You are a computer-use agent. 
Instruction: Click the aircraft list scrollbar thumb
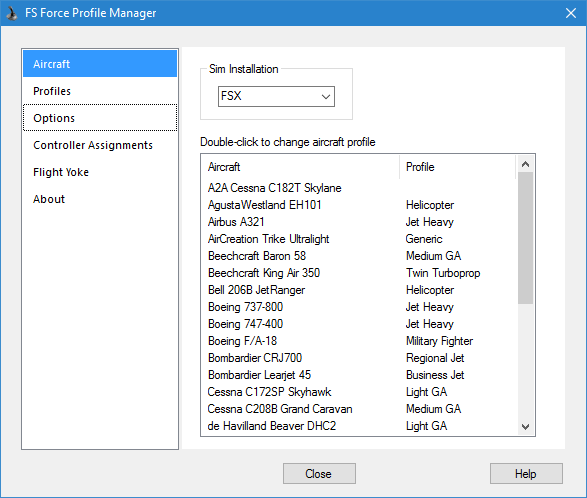[525, 238]
